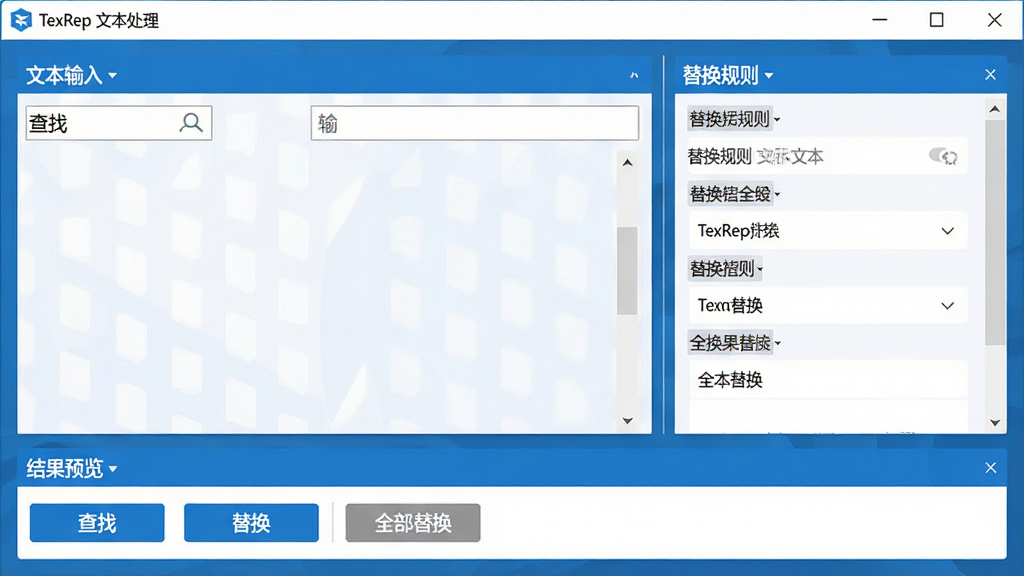
Task: Click the 查找 search input field
Action: click(119, 123)
